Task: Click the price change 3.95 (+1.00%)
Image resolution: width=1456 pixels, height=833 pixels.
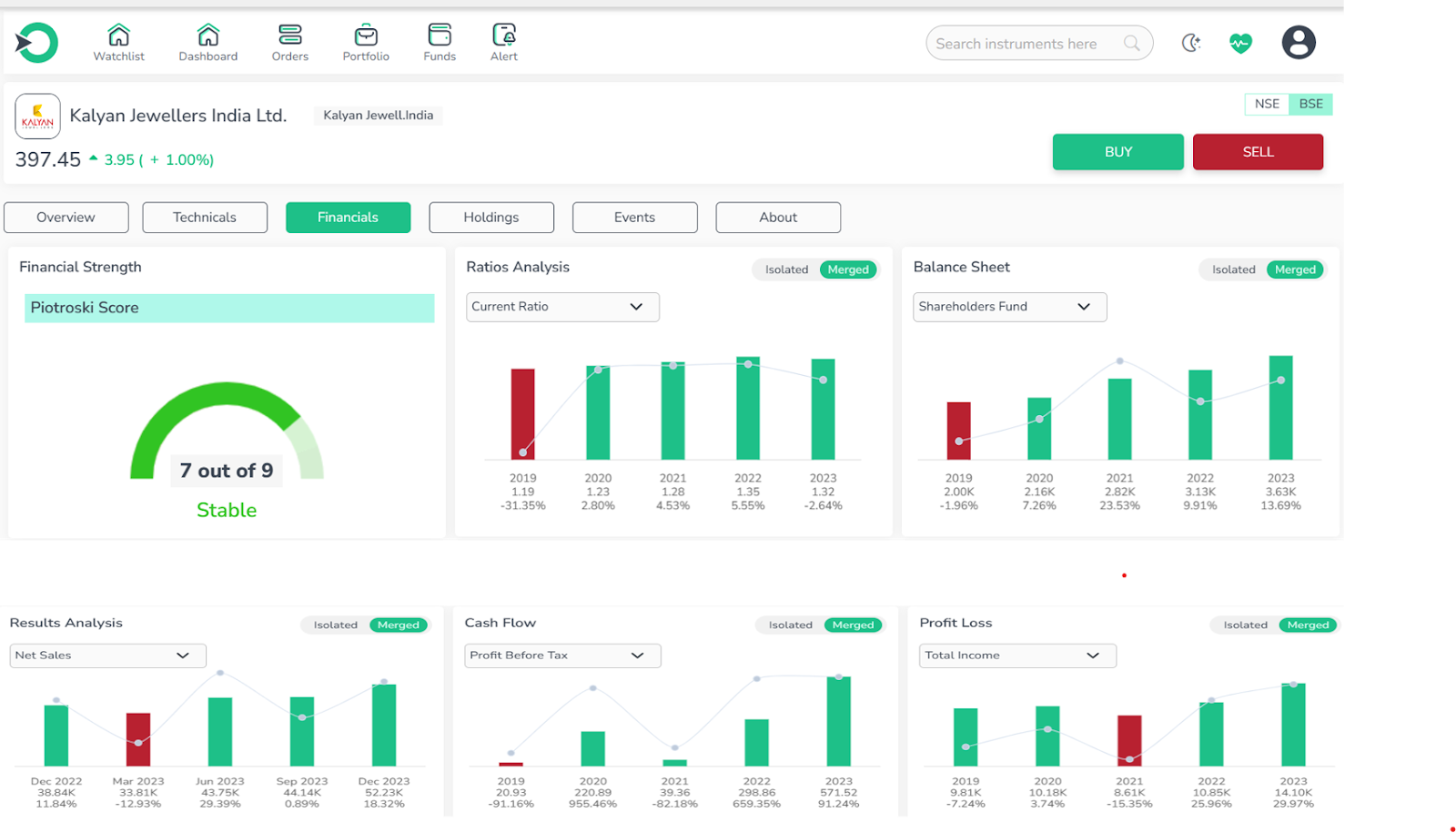Action: 152,160
